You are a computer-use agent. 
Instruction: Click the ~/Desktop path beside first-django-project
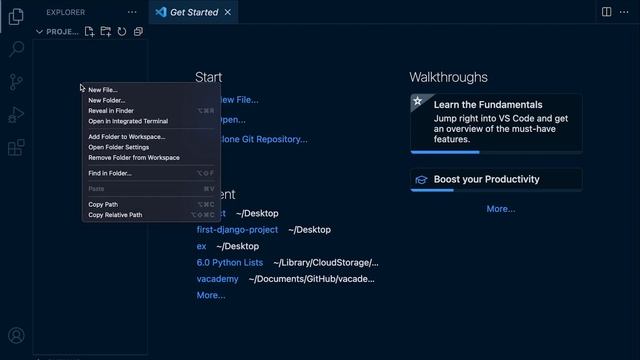309,230
